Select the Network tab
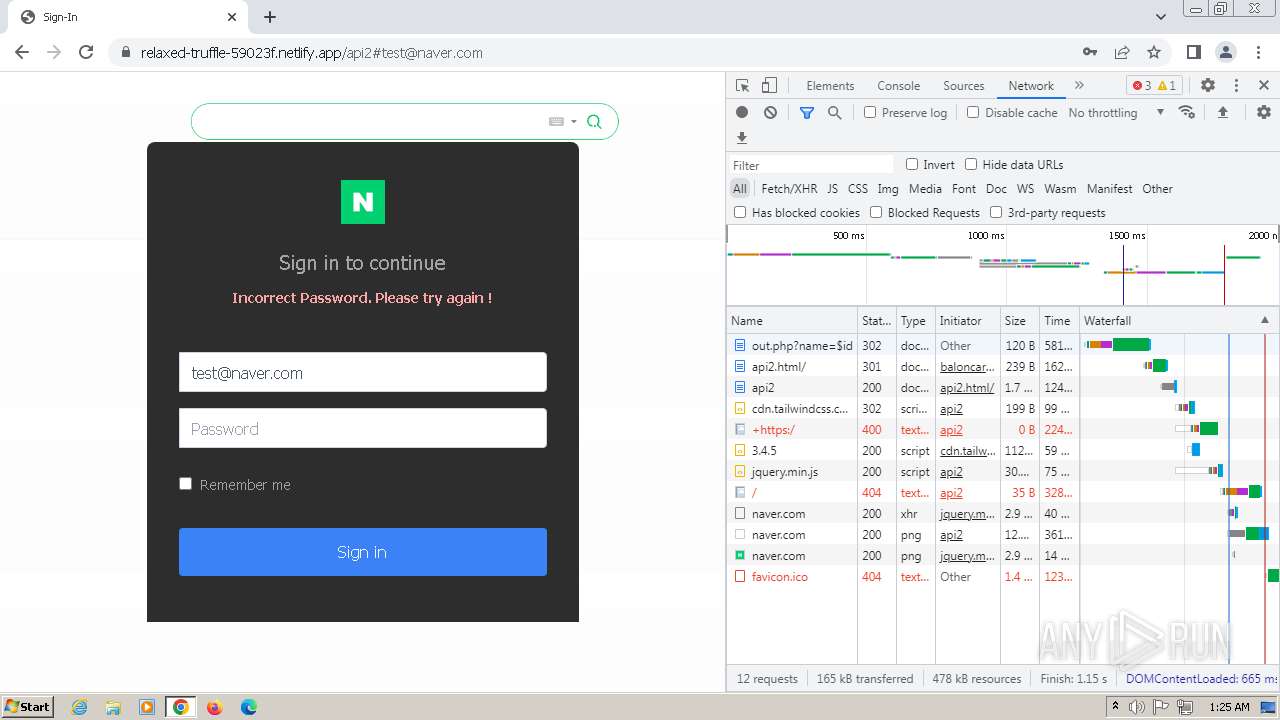Viewport: 1280px width, 720px height. pos(1031,86)
